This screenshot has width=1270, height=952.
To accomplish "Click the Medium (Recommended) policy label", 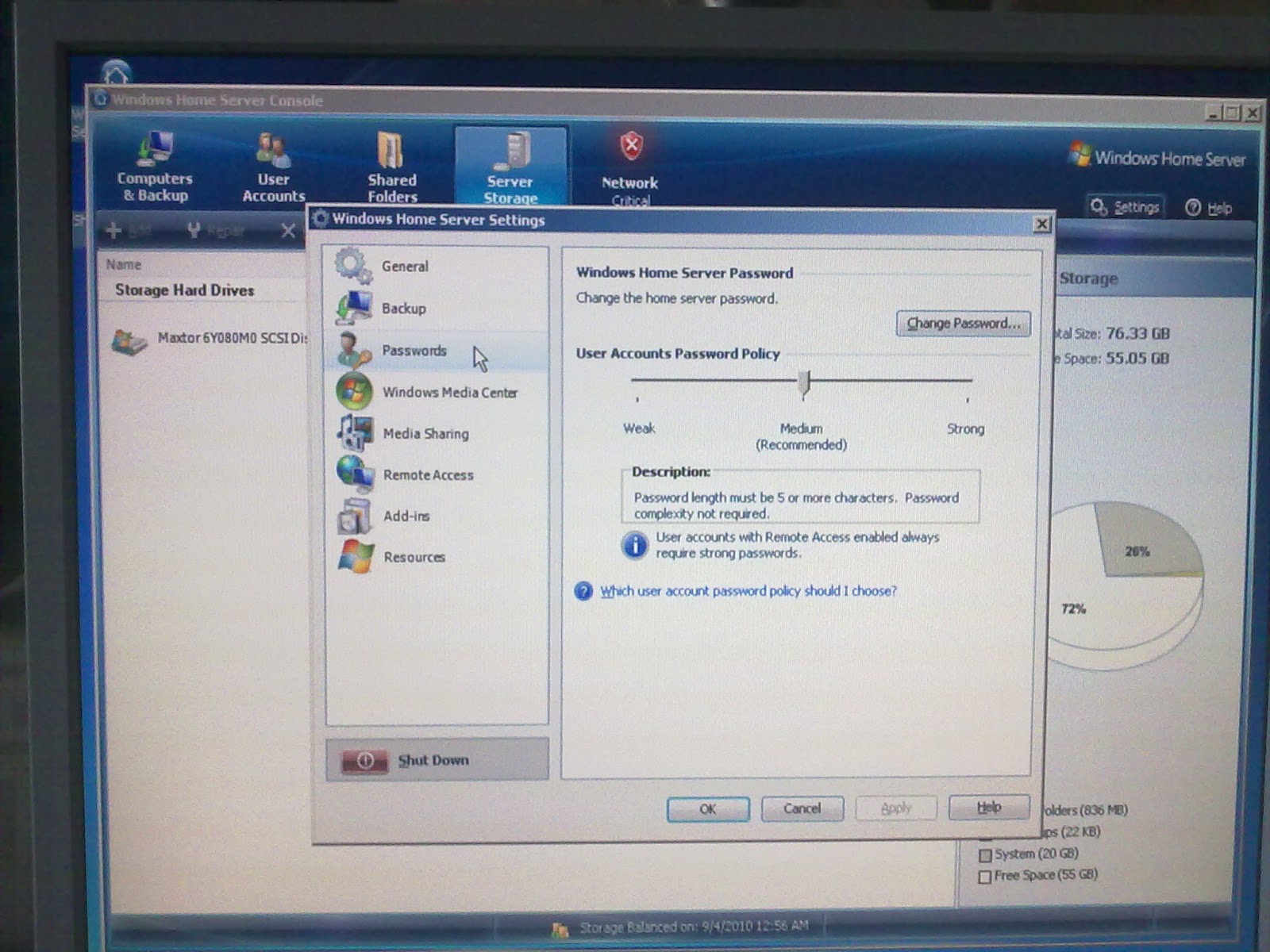I will tap(801, 436).
